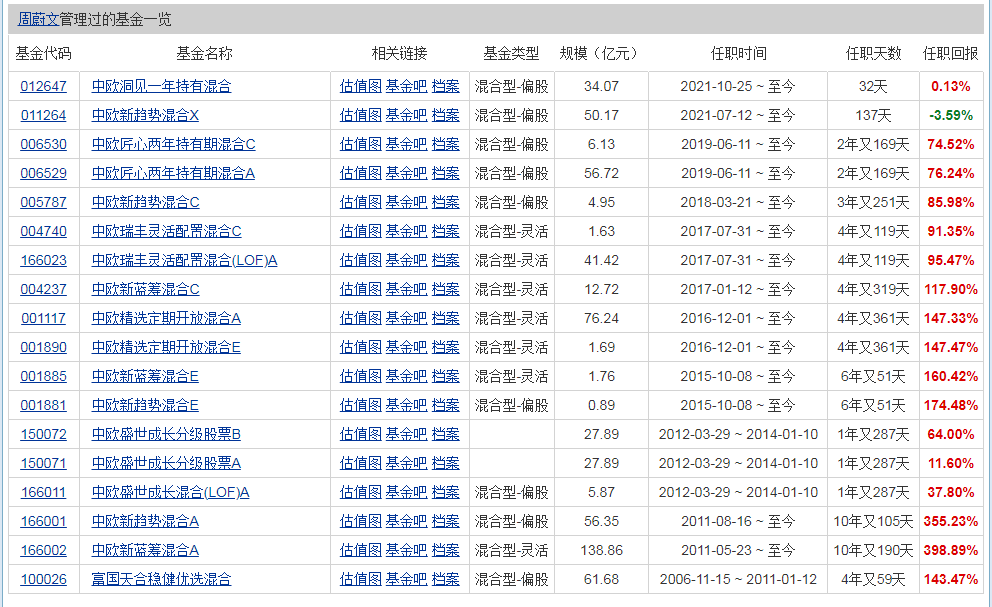
Task: Open fund 中欧盛世成长分级股票A
Action: click(166, 464)
